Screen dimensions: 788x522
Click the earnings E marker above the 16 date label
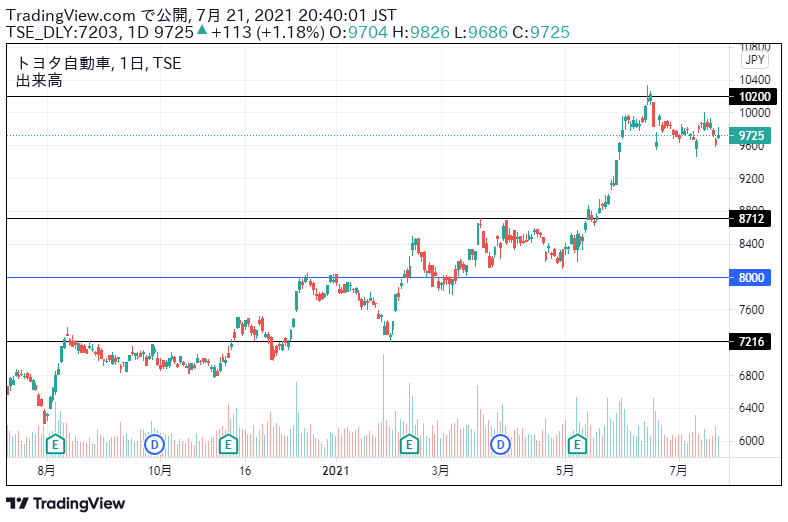[228, 444]
